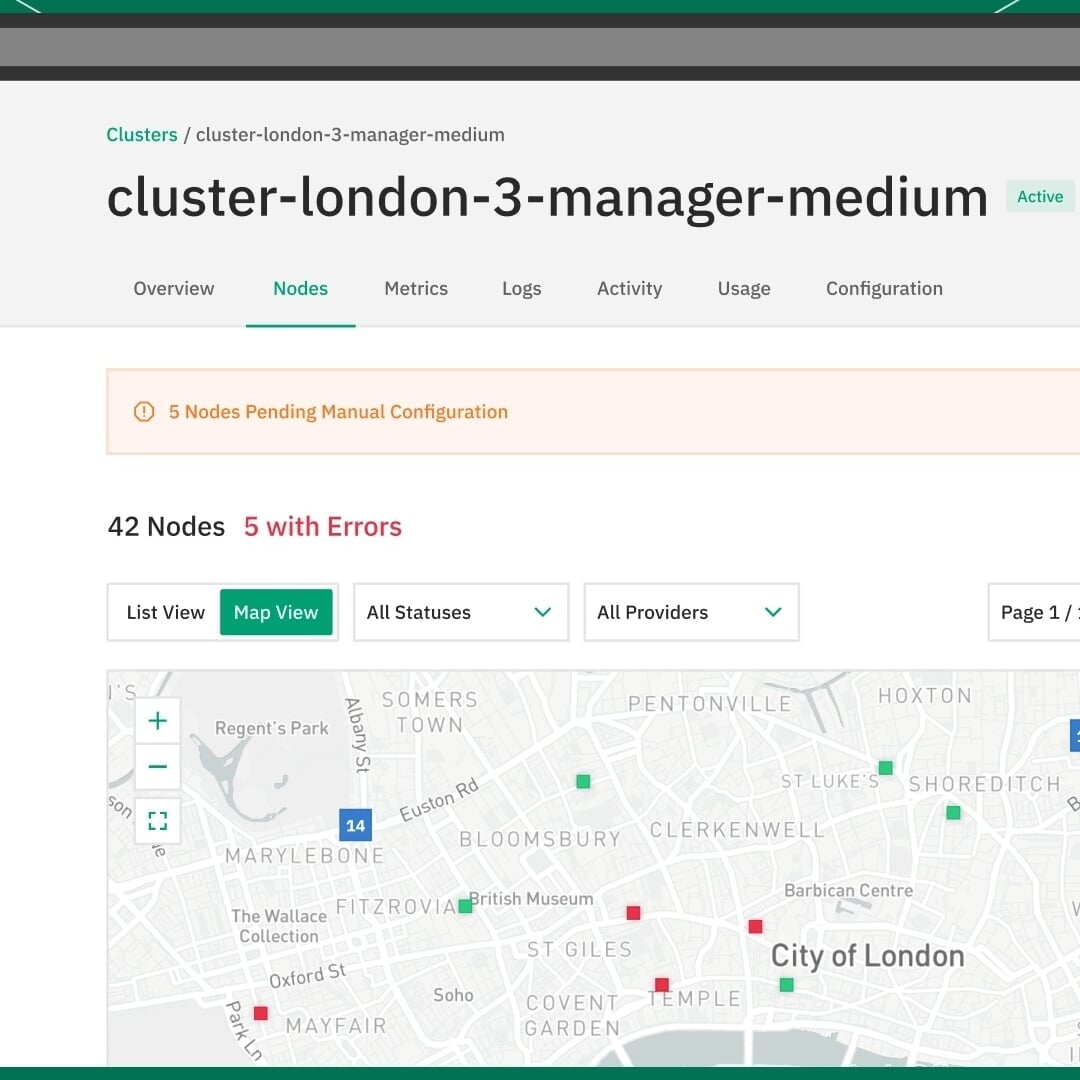The width and height of the screenshot is (1080, 1080).
Task: Click the 5 Nodes Pending Manual Configuration alert
Action: (593, 412)
